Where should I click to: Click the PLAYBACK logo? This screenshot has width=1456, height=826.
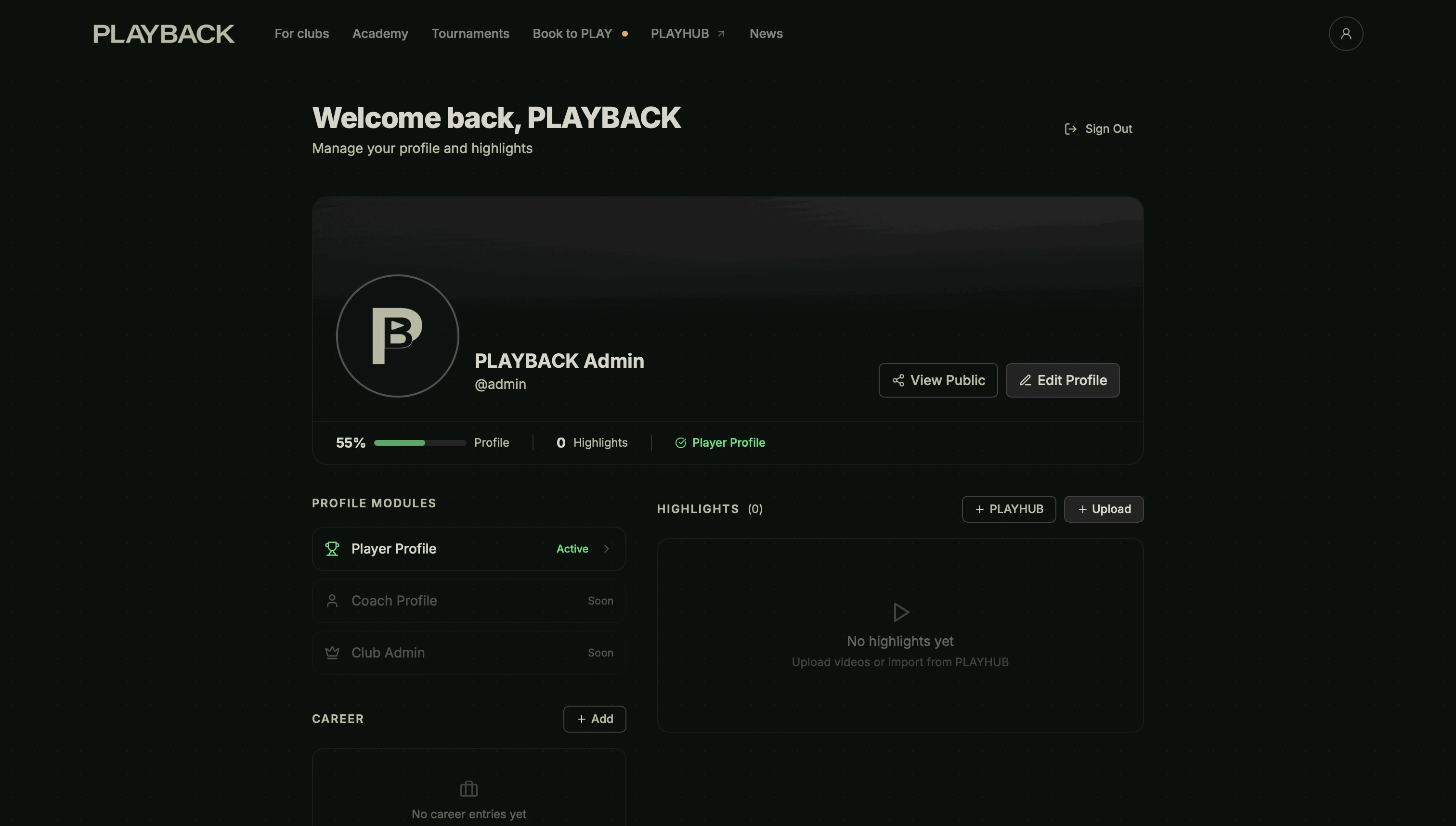163,34
